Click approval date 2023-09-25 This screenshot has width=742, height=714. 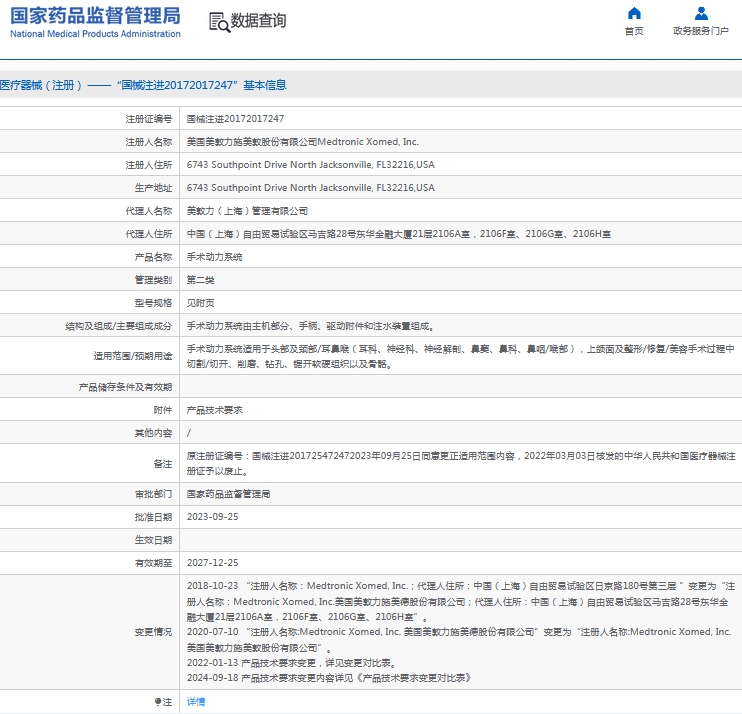click(x=212, y=517)
